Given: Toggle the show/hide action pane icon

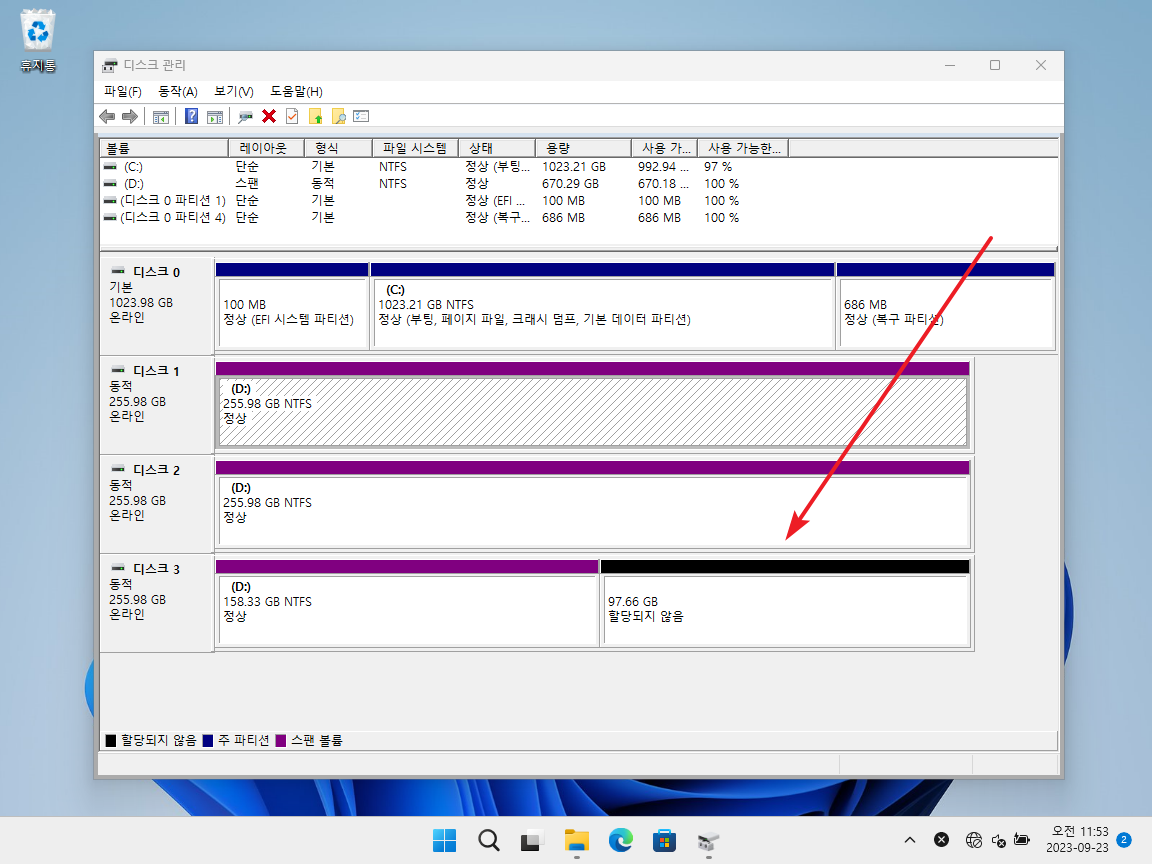Looking at the screenshot, I should coord(215,116).
